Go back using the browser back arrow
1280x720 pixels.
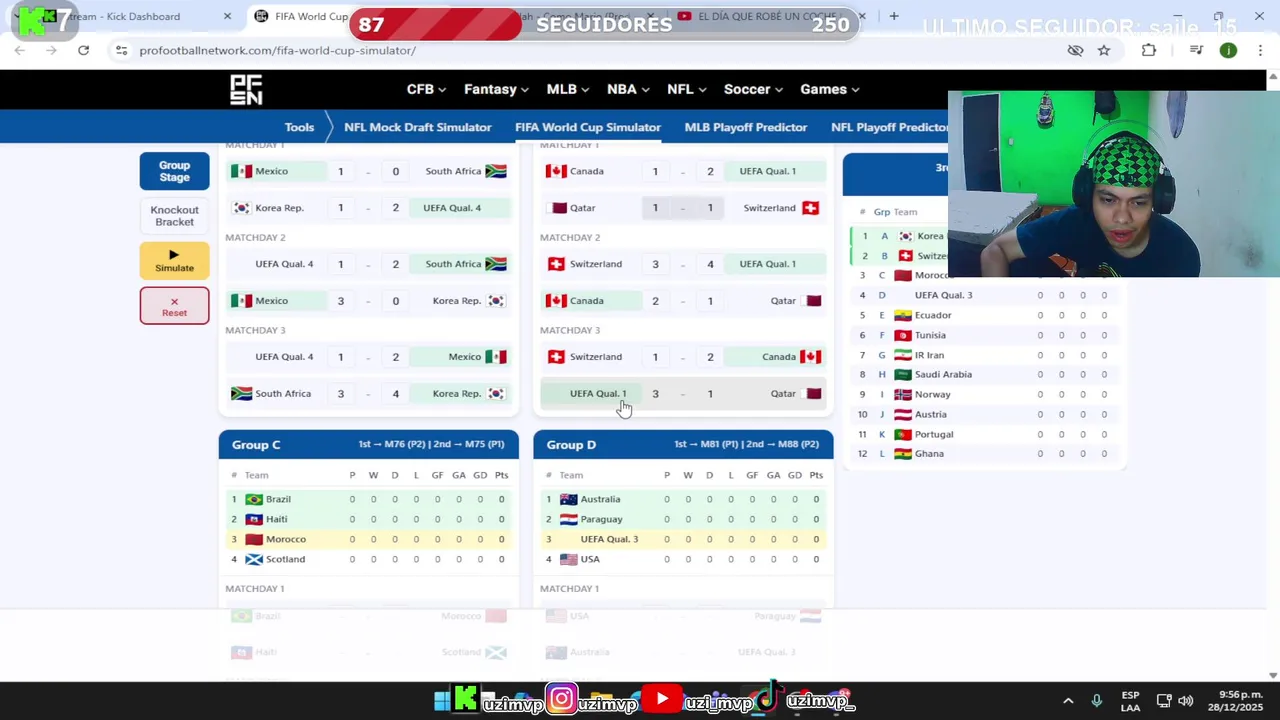19,50
